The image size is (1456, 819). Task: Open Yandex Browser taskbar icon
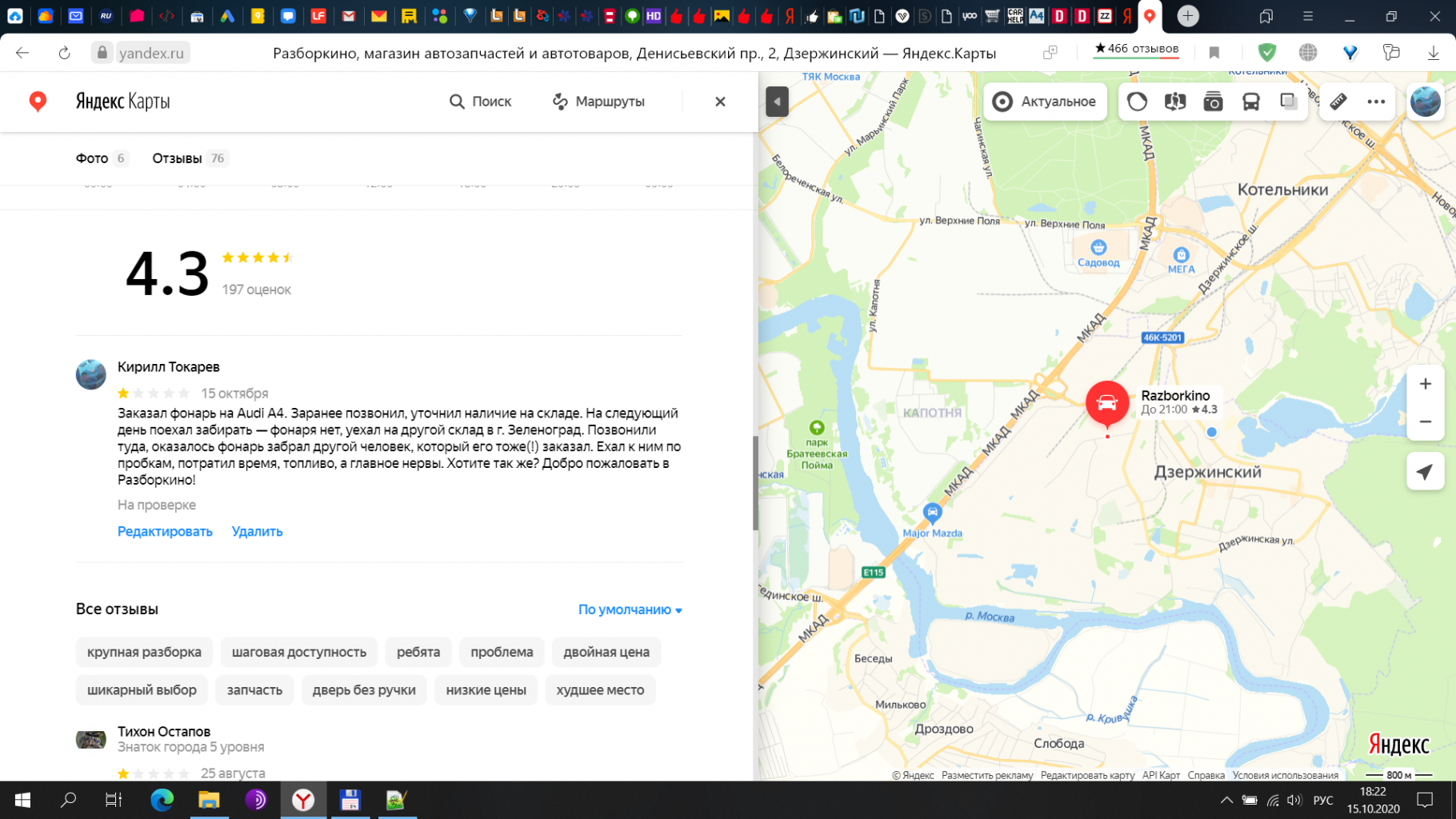[303, 800]
